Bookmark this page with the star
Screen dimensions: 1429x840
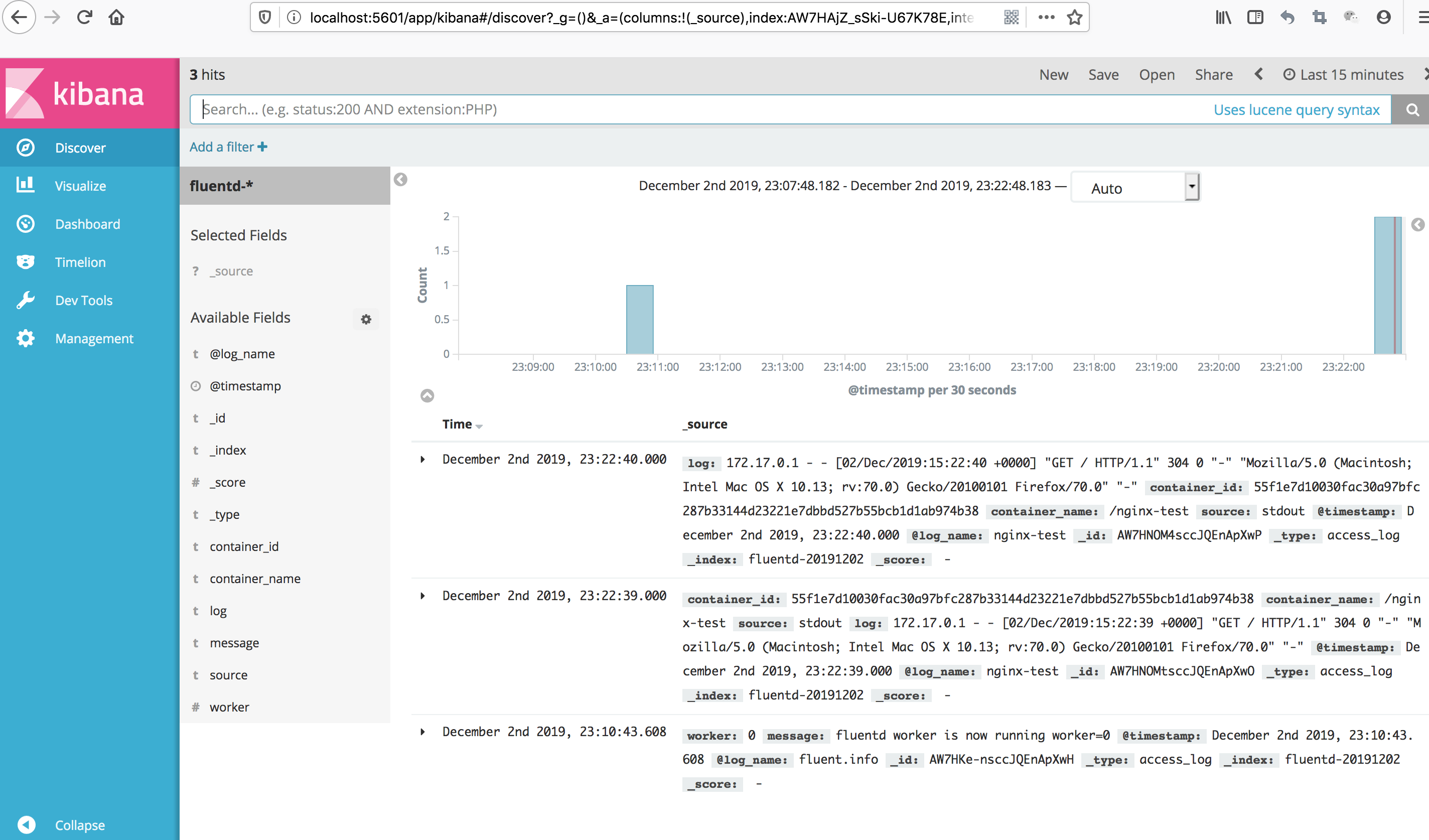pyautogui.click(x=1075, y=18)
